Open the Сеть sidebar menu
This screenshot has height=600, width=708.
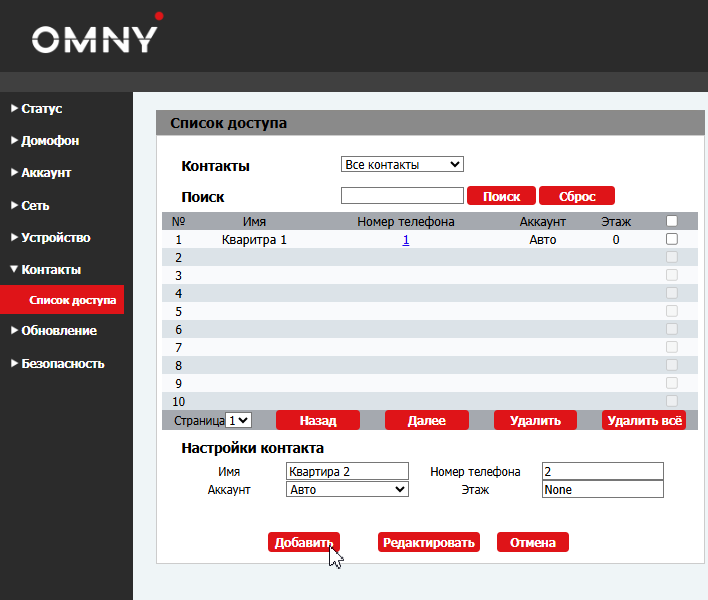click(35, 206)
